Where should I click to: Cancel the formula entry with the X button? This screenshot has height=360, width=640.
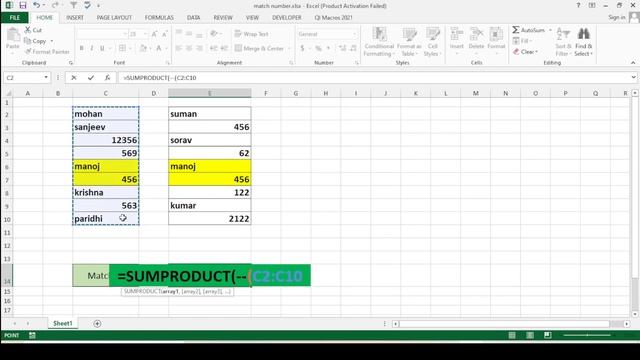tap(74, 78)
